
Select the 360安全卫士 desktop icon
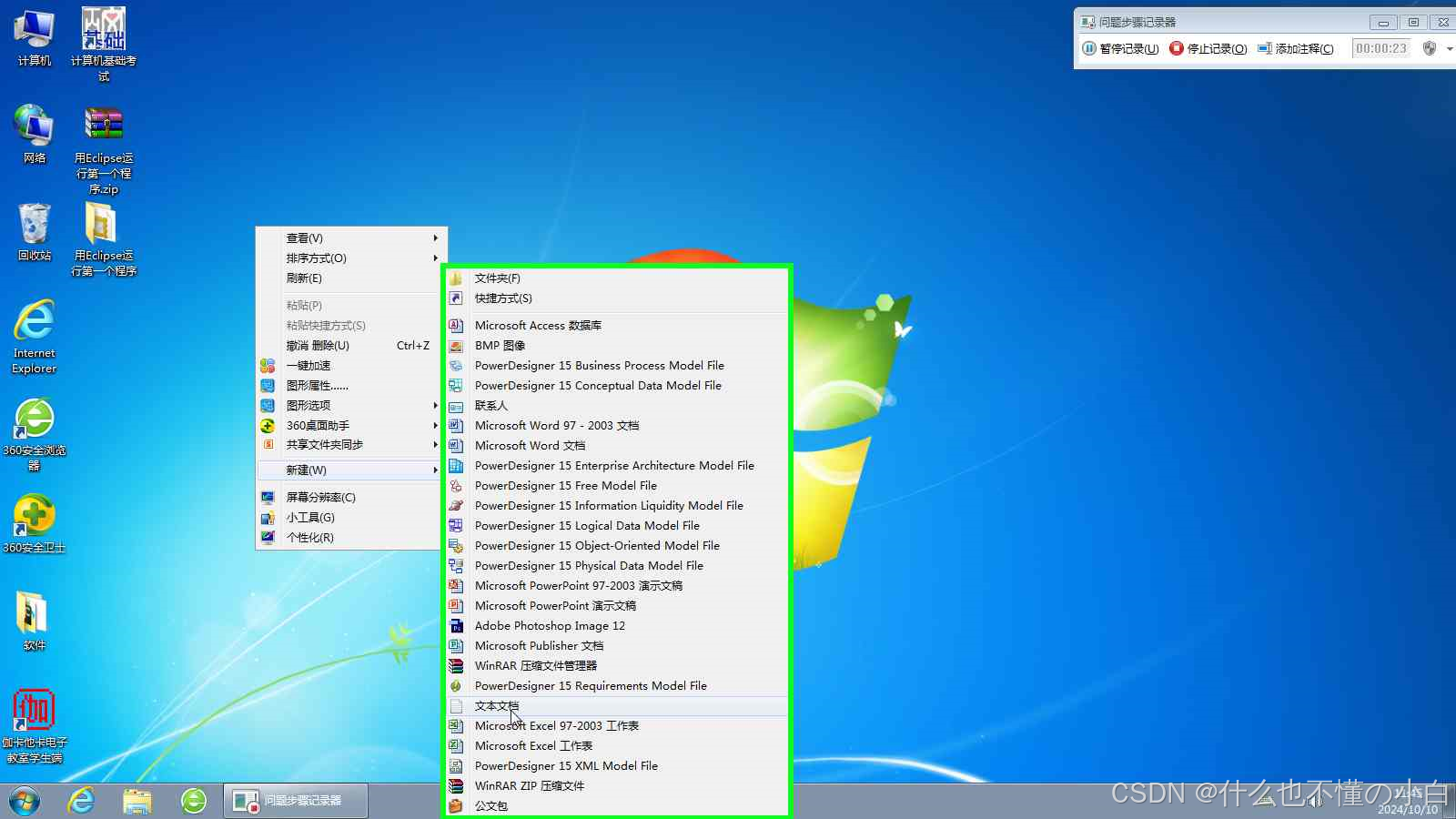point(34,524)
